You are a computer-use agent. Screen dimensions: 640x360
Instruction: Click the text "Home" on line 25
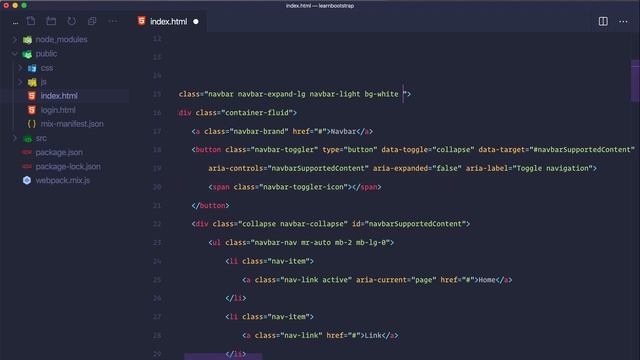[487, 280]
